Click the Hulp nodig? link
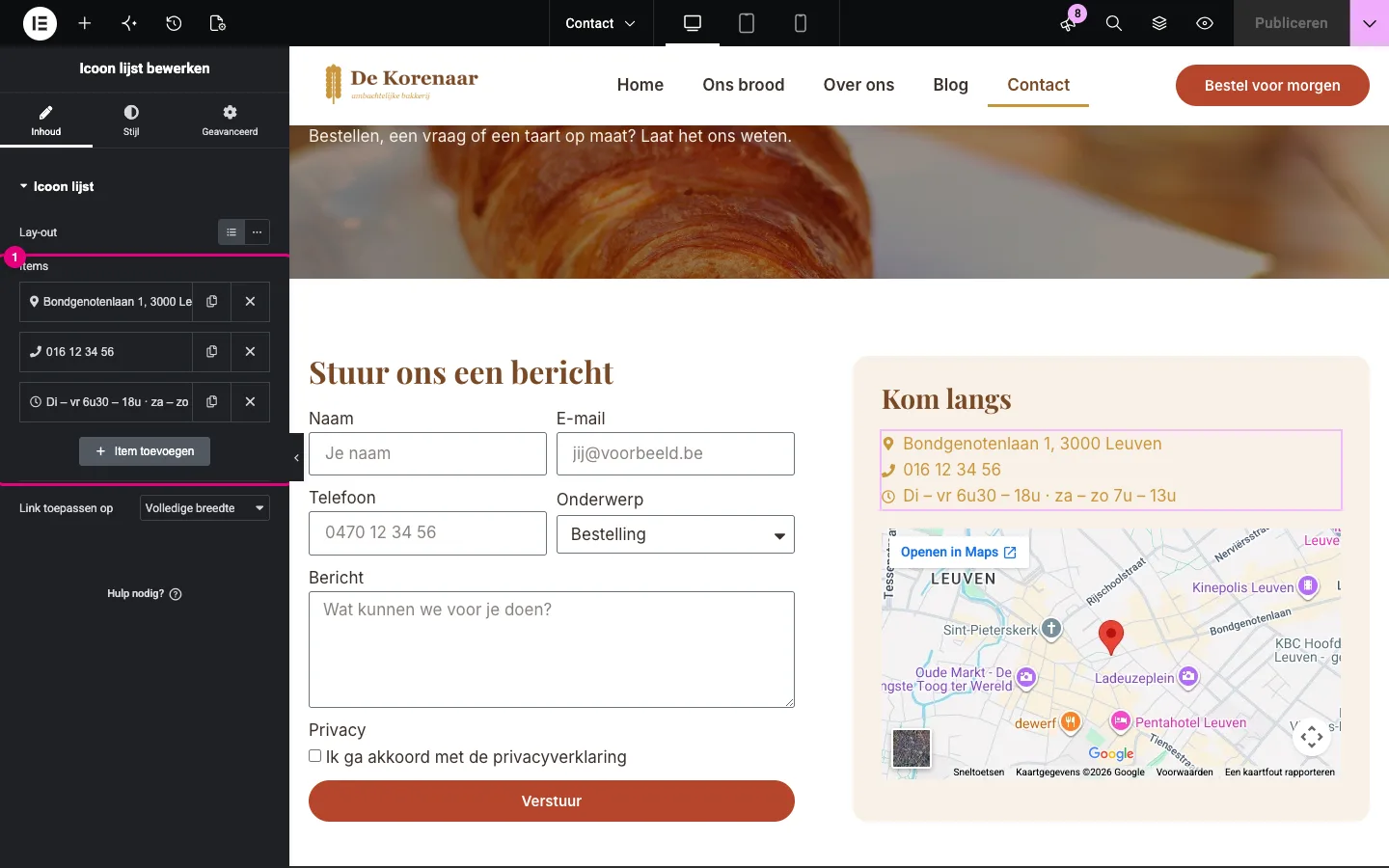This screenshot has height=868, width=1389. click(145, 594)
